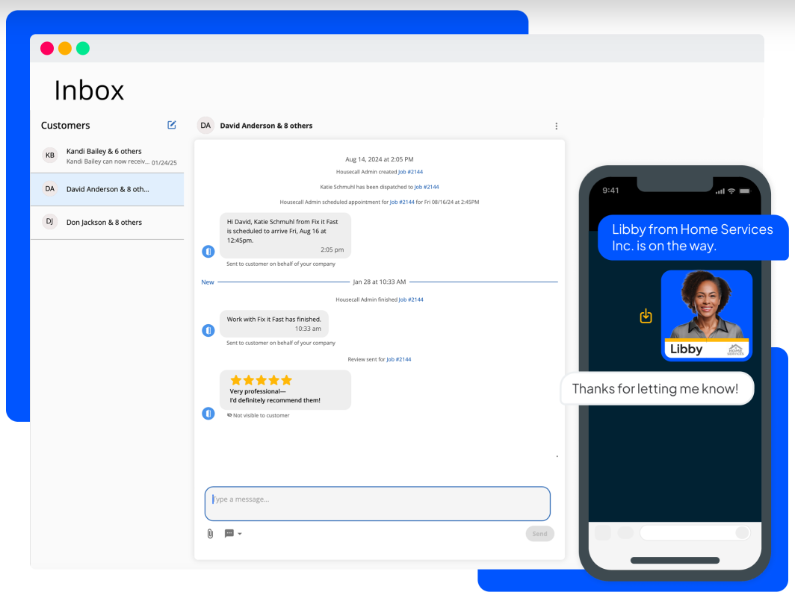Click Thanks for letting me know bubble
This screenshot has height=600, width=795.
click(x=657, y=389)
